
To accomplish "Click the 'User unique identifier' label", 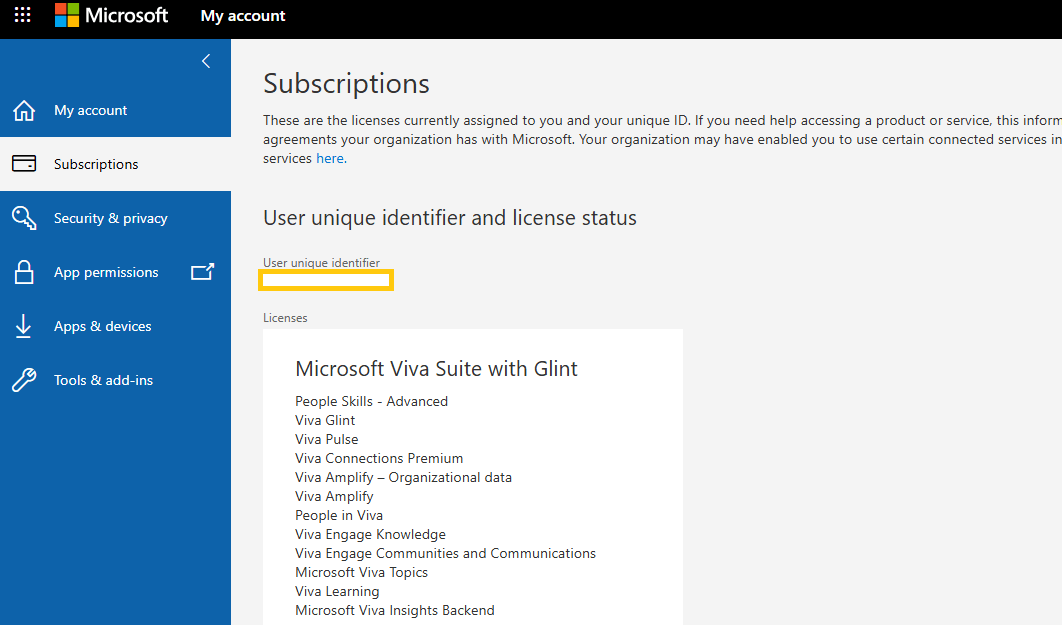I will coord(321,263).
